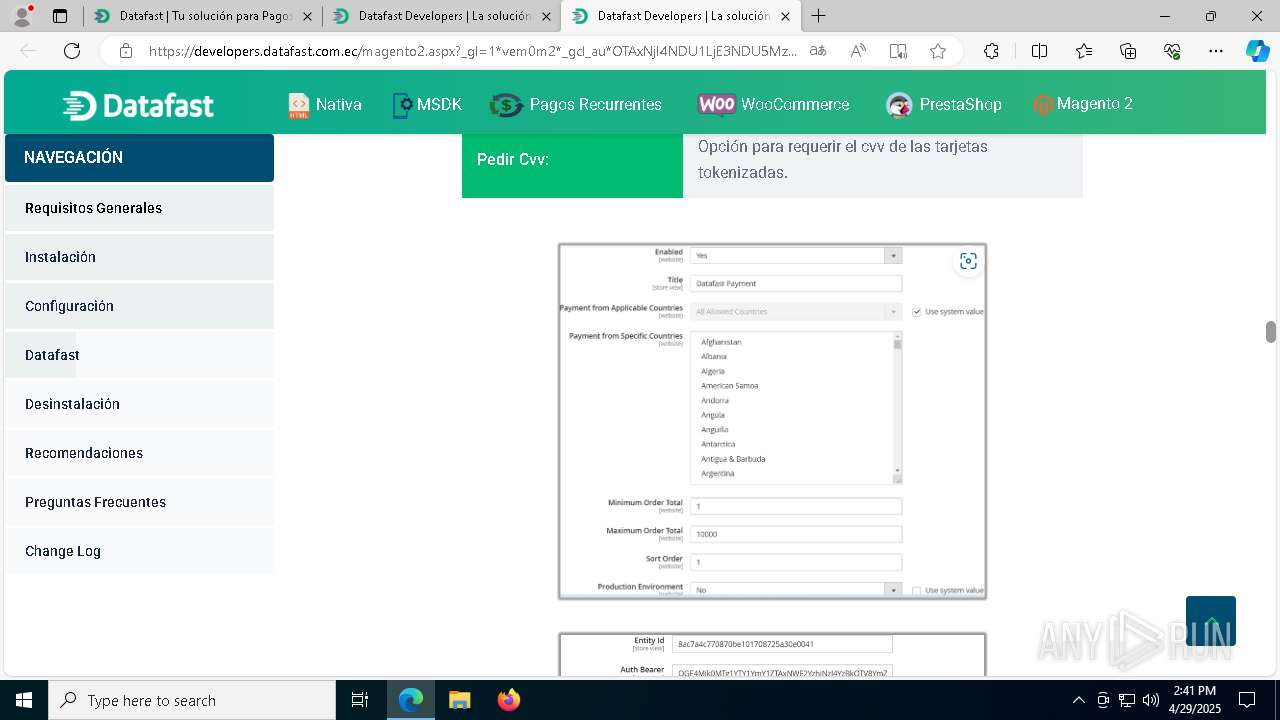Go to Requisitos Generales in navigation
The image size is (1280, 720).
pyautogui.click(x=139, y=208)
